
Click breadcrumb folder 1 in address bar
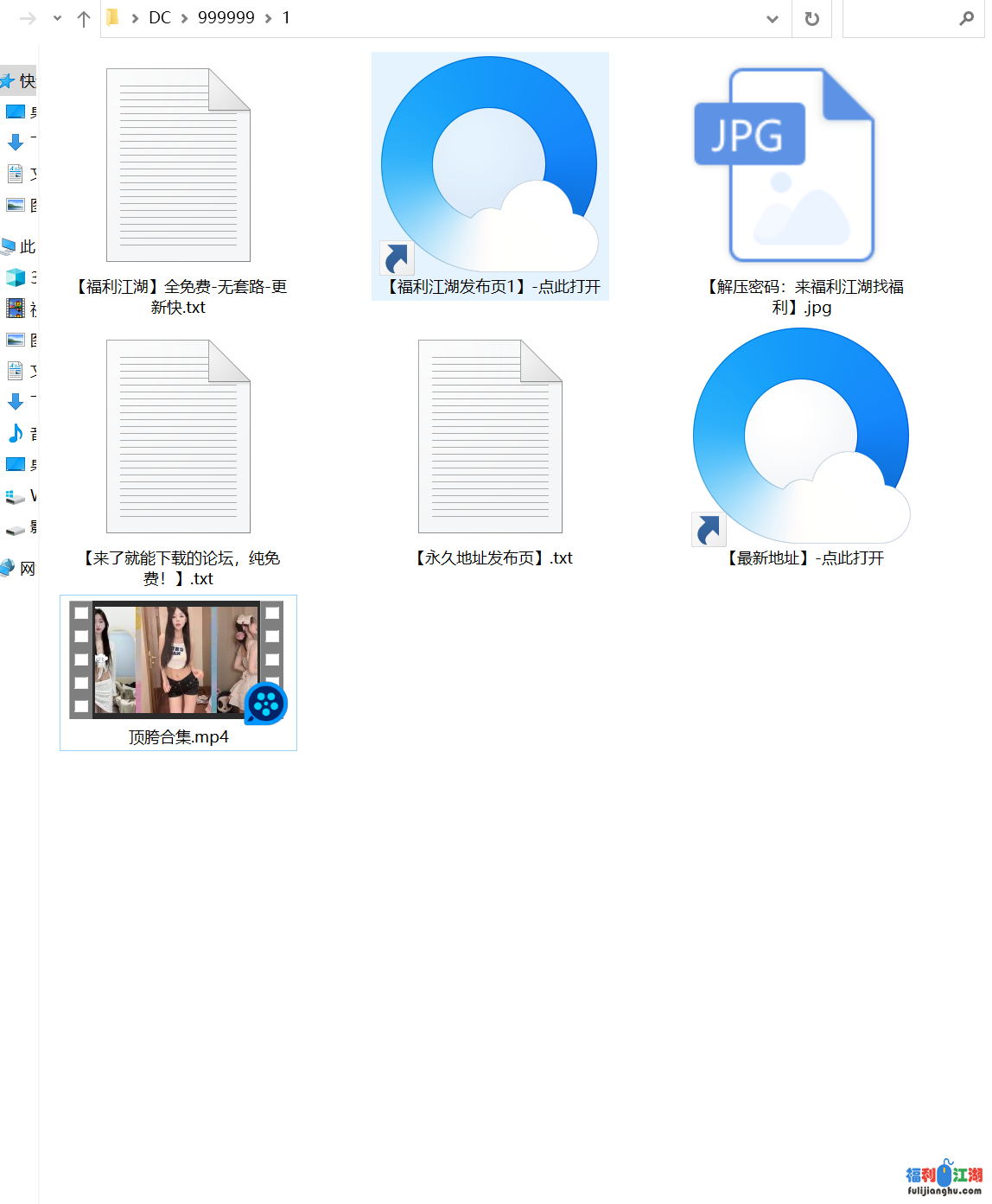286,17
